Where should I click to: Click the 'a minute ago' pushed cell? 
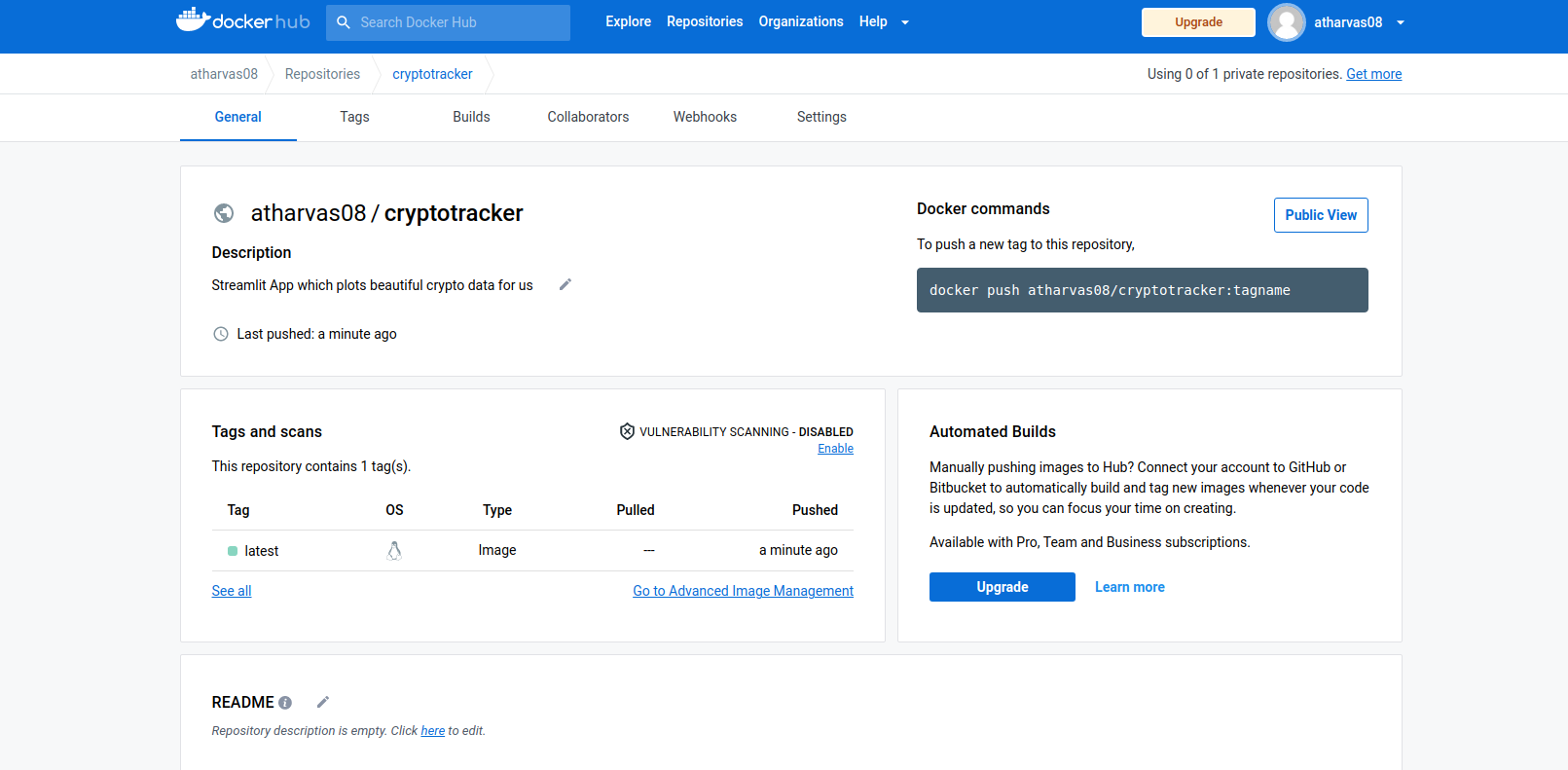pyautogui.click(x=798, y=550)
